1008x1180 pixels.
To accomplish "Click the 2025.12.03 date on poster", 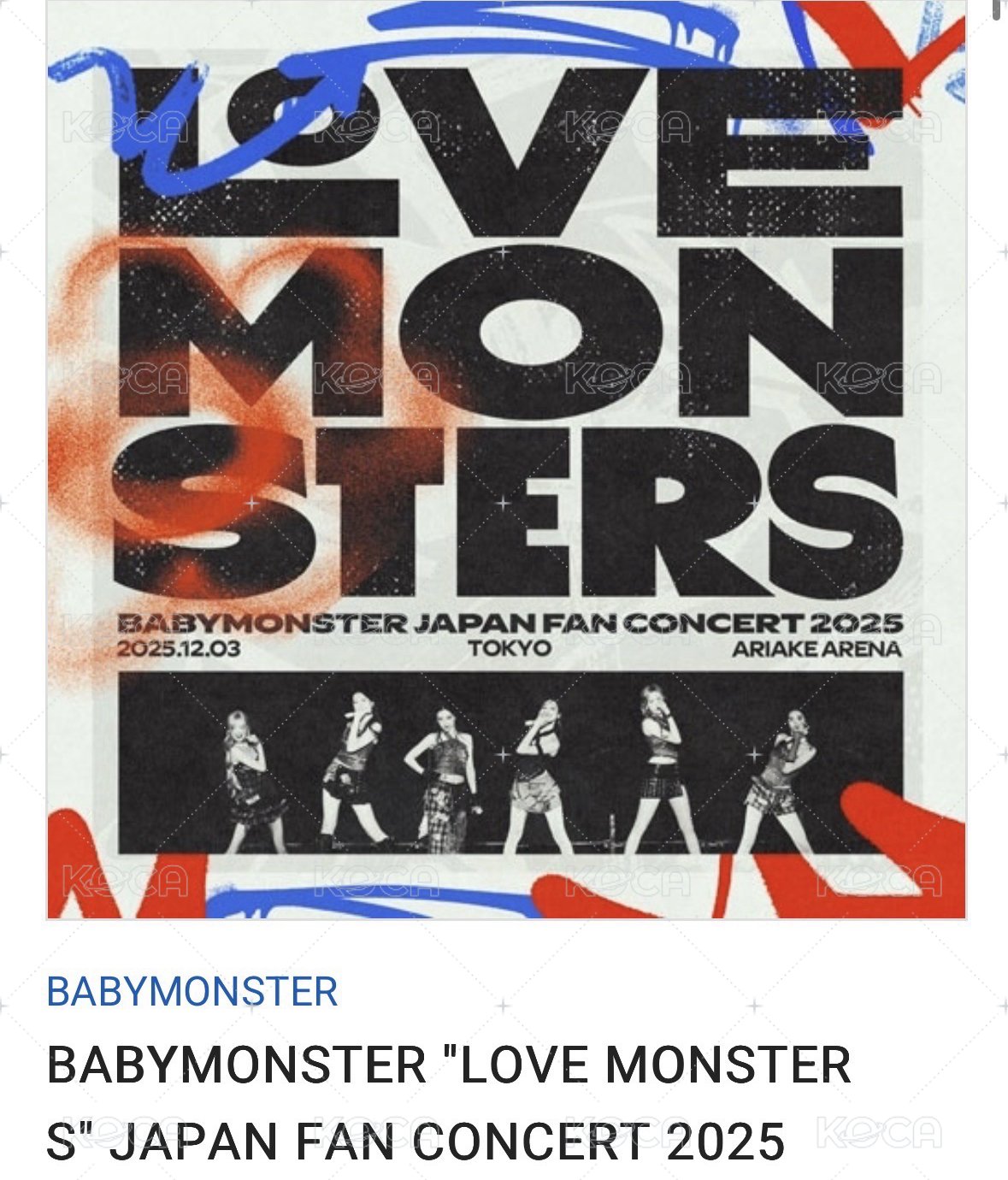I will click(x=179, y=649).
